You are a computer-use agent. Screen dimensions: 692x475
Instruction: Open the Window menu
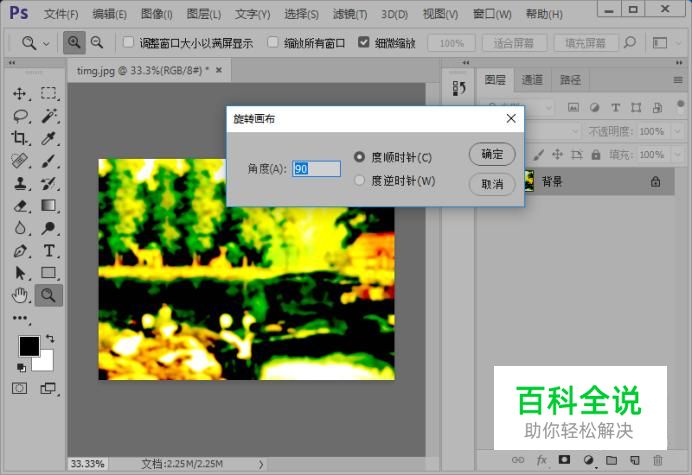pos(492,15)
